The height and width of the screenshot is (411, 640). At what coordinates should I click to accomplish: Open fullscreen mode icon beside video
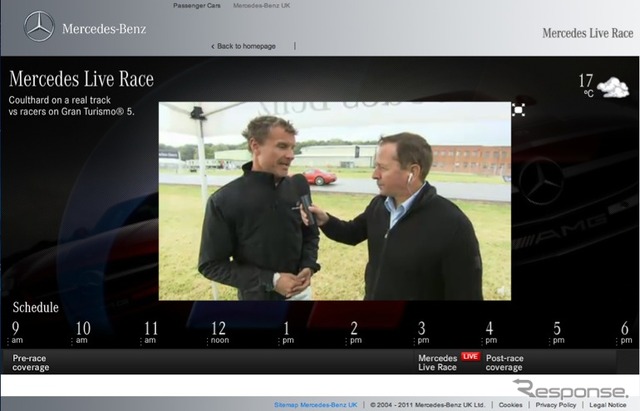[x=518, y=110]
